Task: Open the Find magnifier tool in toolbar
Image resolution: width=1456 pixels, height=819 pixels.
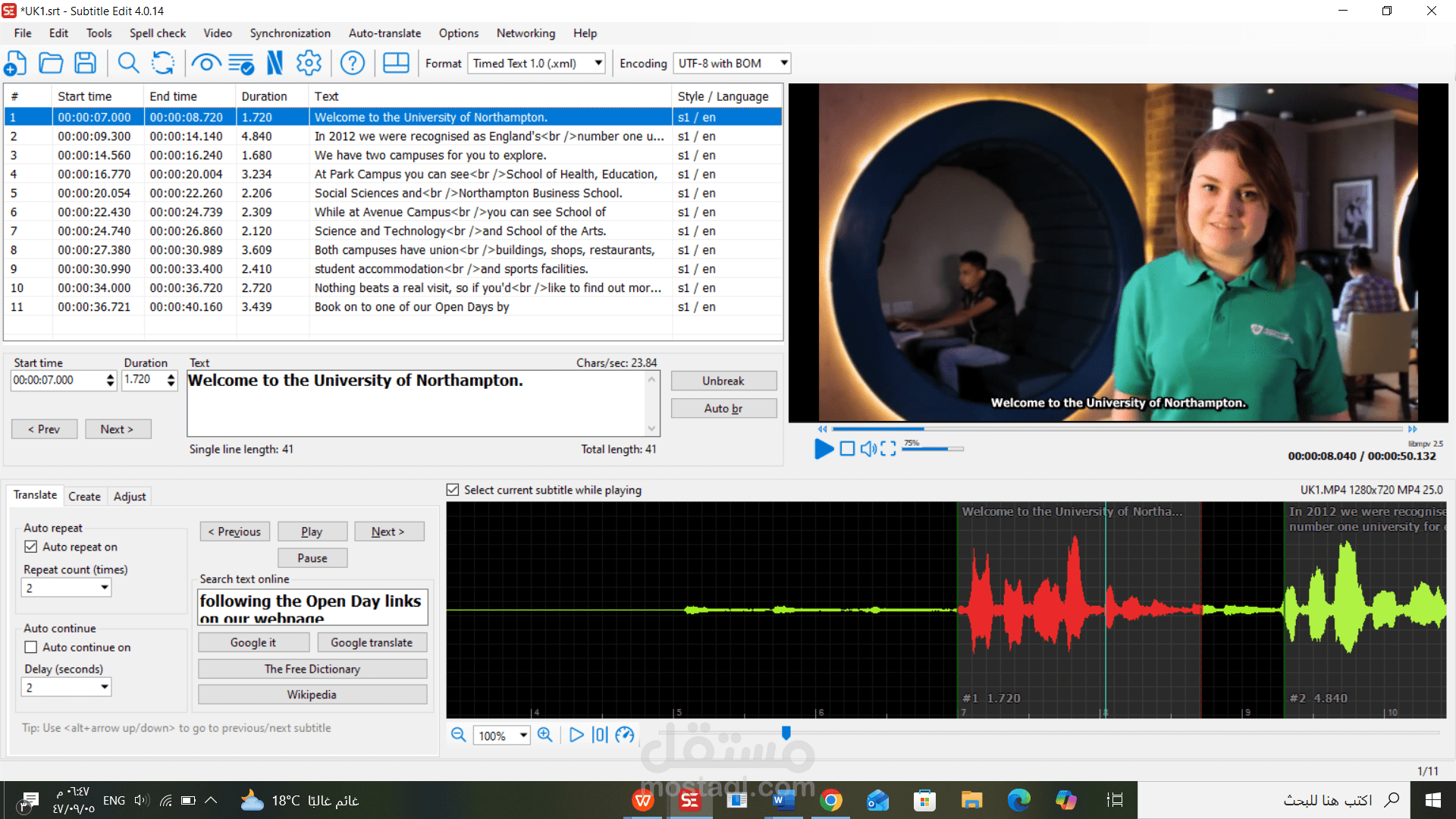Action: coord(128,63)
